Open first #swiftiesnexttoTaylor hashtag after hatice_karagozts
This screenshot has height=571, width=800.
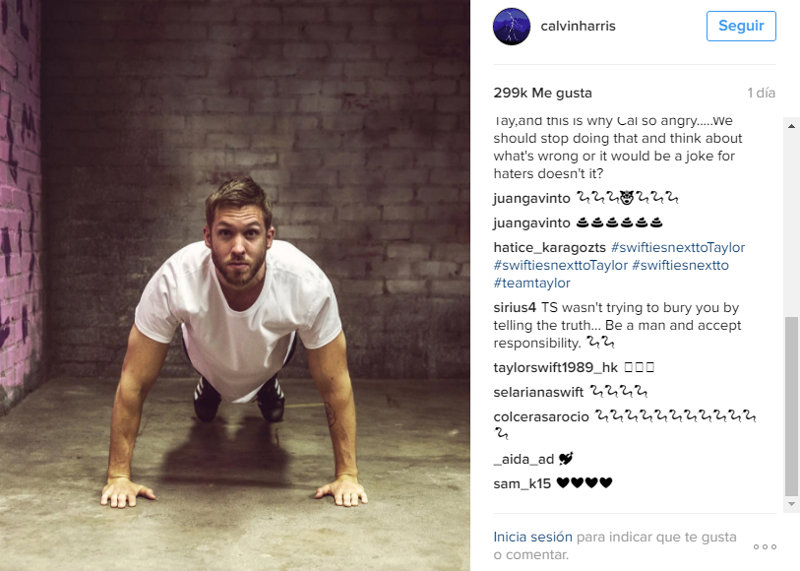pos(678,247)
